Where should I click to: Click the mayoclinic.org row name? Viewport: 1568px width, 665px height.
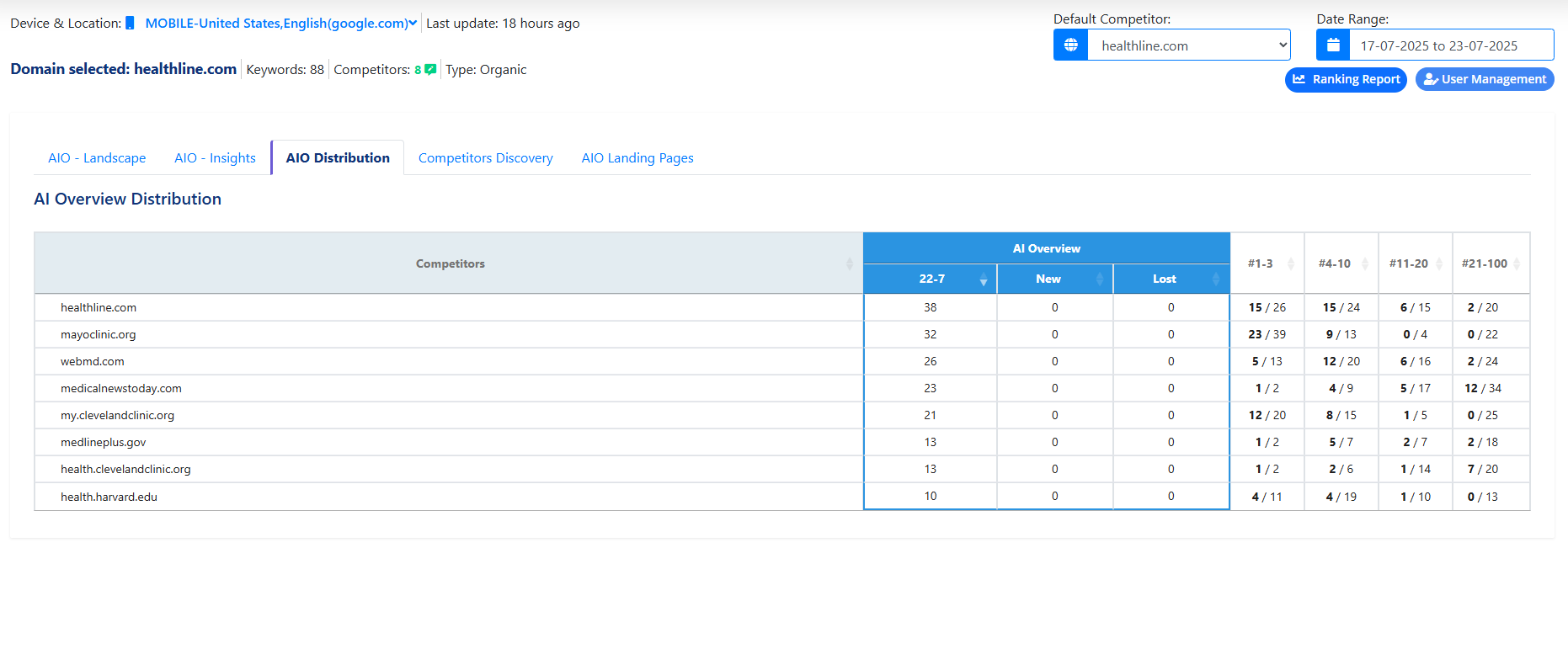pyautogui.click(x=98, y=334)
